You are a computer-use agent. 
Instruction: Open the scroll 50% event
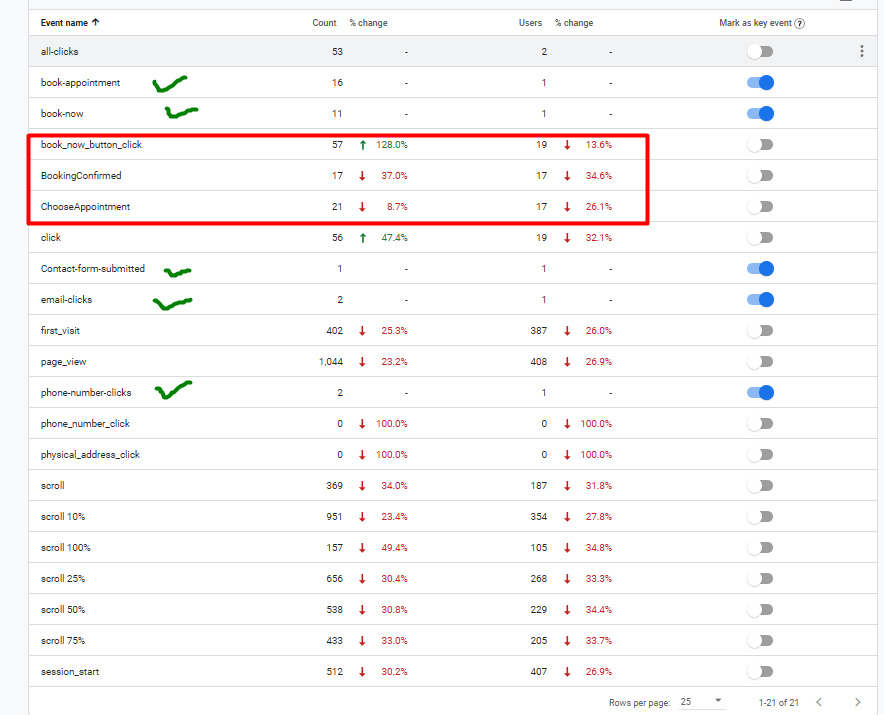(x=63, y=610)
